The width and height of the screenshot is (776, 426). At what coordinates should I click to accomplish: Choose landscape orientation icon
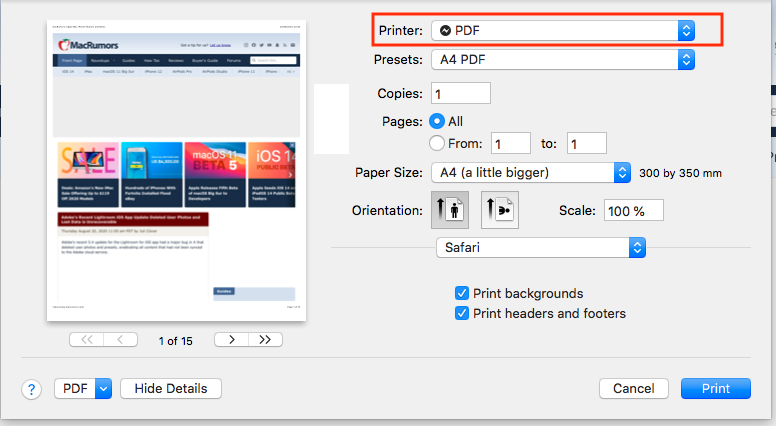pyautogui.click(x=500, y=210)
